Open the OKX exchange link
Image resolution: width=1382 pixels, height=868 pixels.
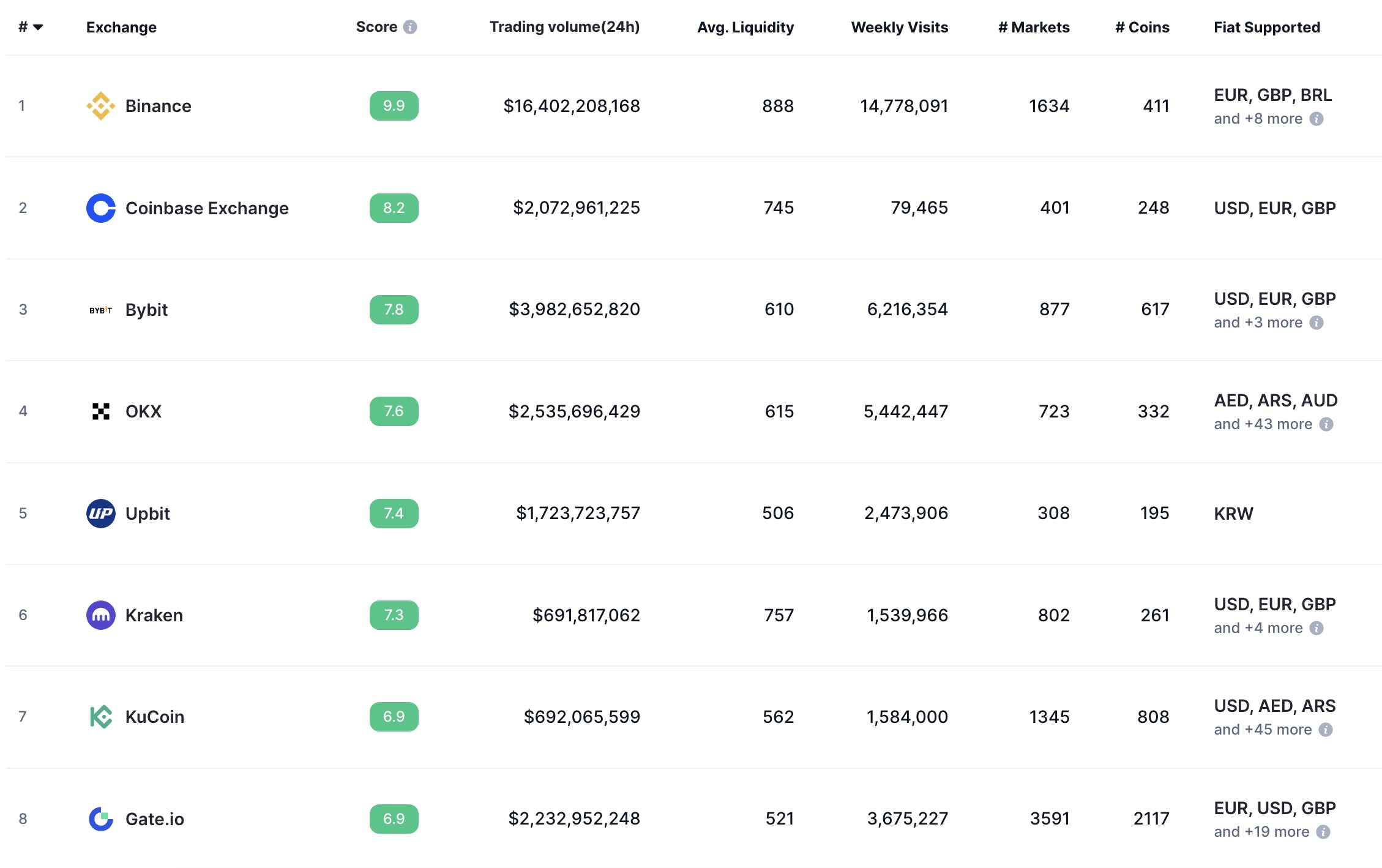coord(143,411)
